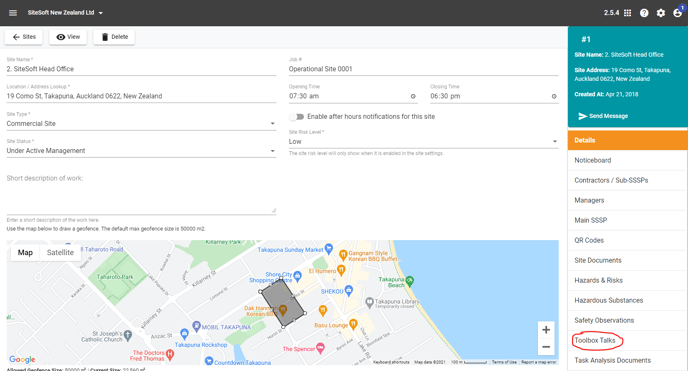This screenshot has height=371, width=688.
Task: Open the QR Codes section
Action: tap(627, 240)
